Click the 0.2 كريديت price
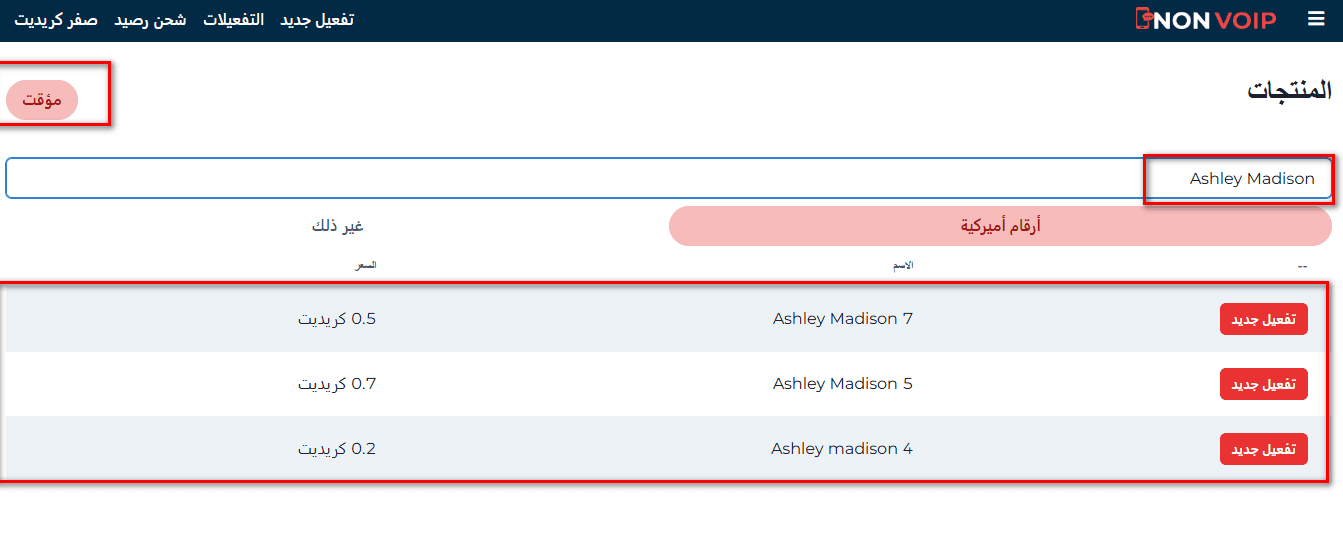This screenshot has height=535, width=1343. click(337, 449)
